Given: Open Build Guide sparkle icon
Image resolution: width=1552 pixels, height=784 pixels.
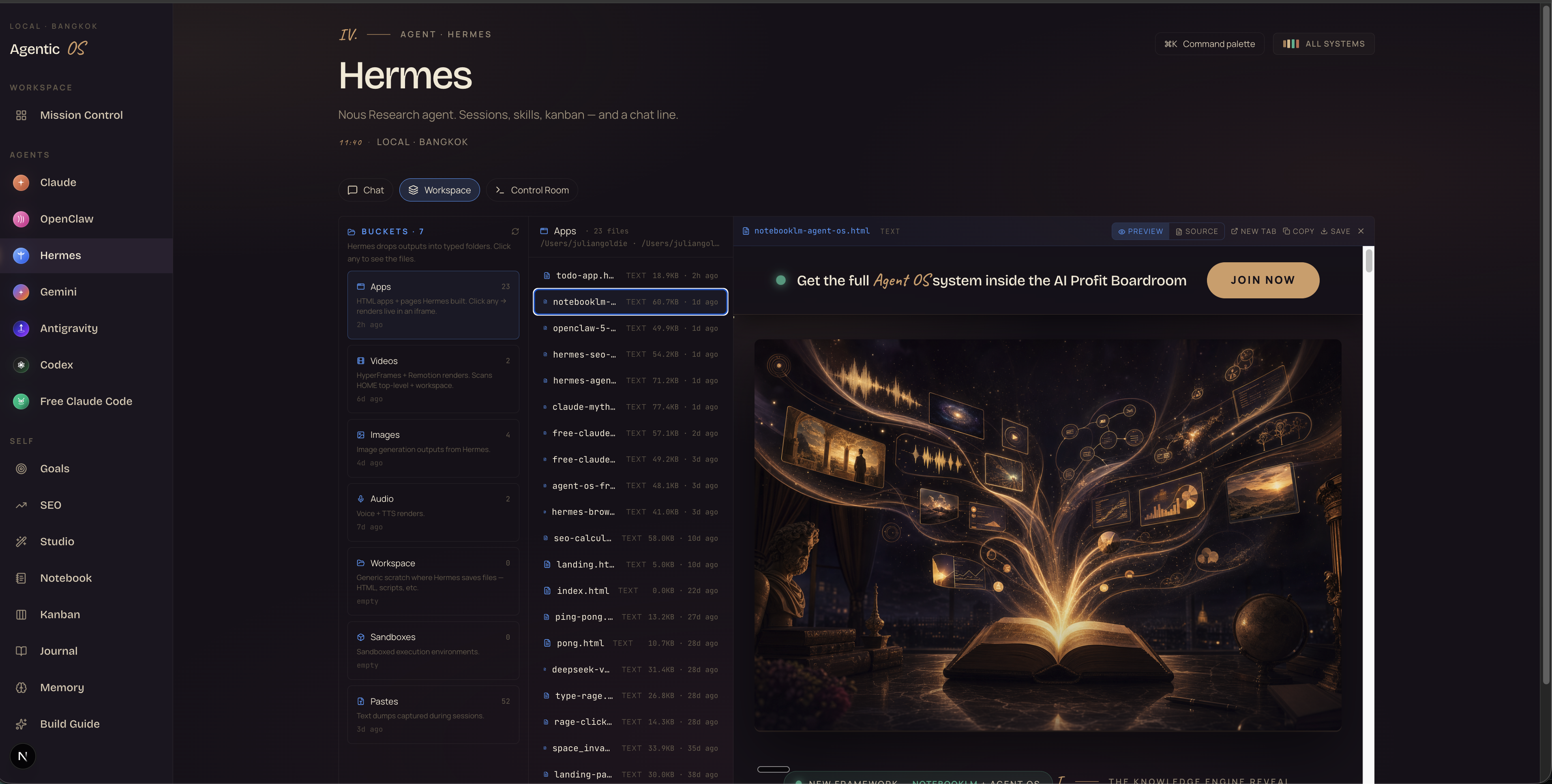Looking at the screenshot, I should point(21,724).
